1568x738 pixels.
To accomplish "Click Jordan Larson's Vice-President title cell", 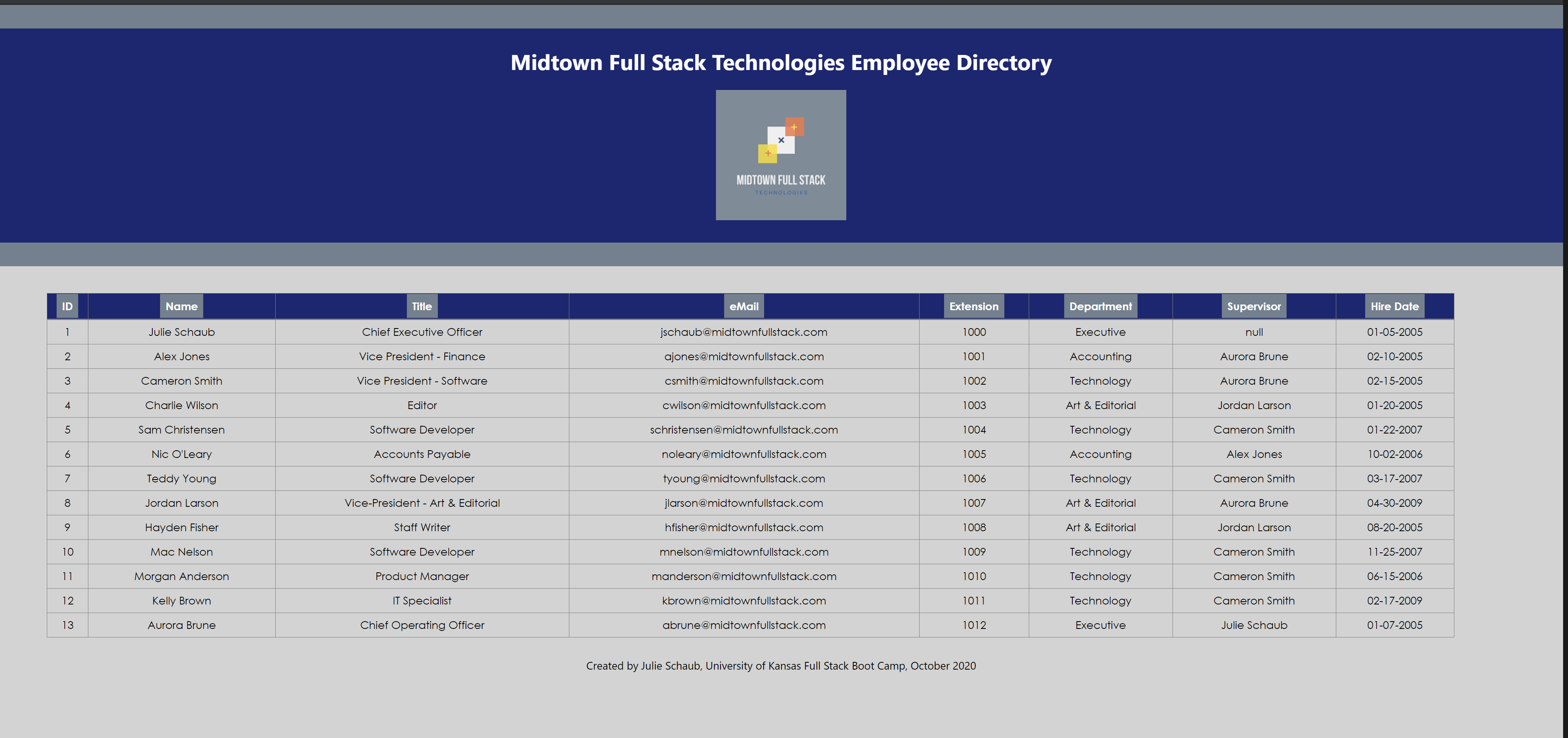I will click(x=422, y=503).
